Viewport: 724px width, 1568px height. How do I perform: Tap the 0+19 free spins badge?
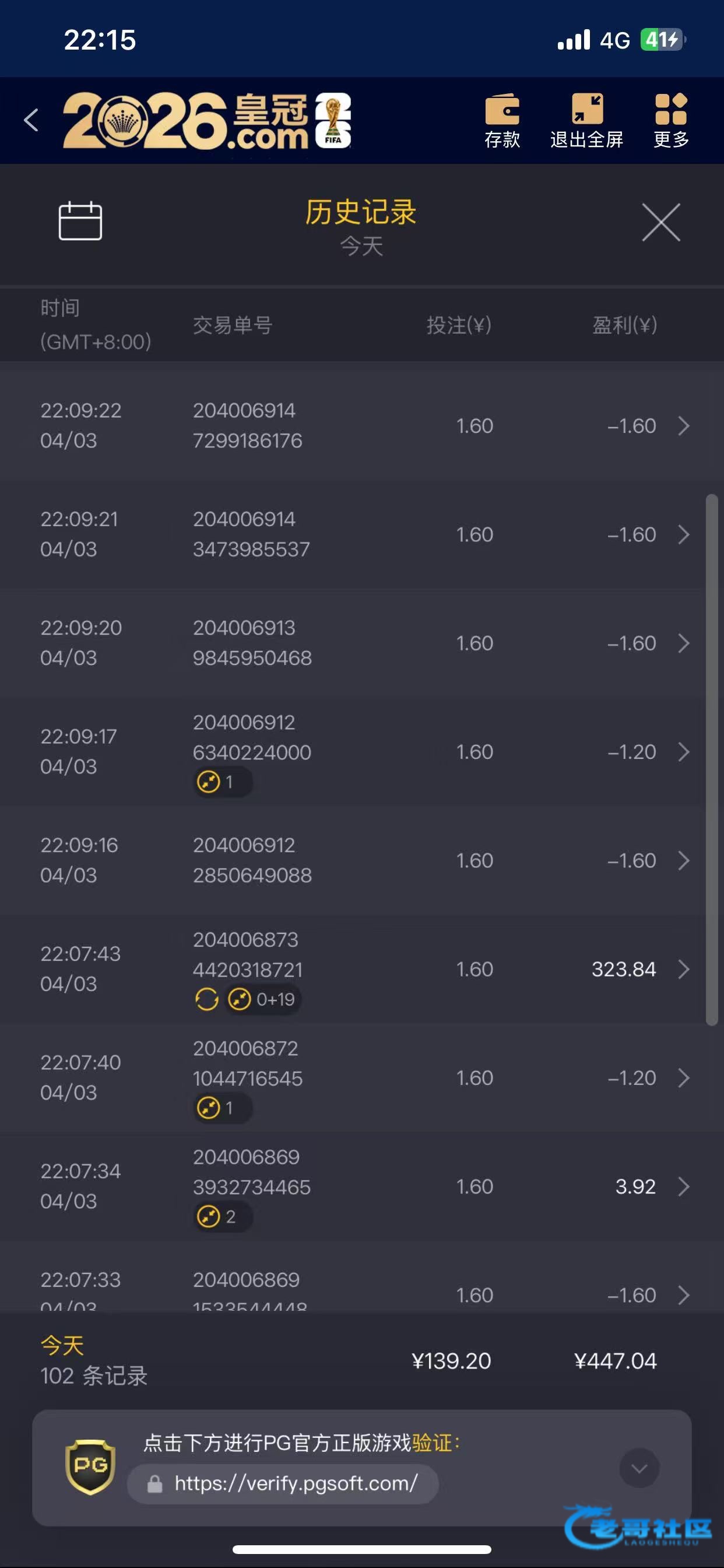pyautogui.click(x=262, y=999)
